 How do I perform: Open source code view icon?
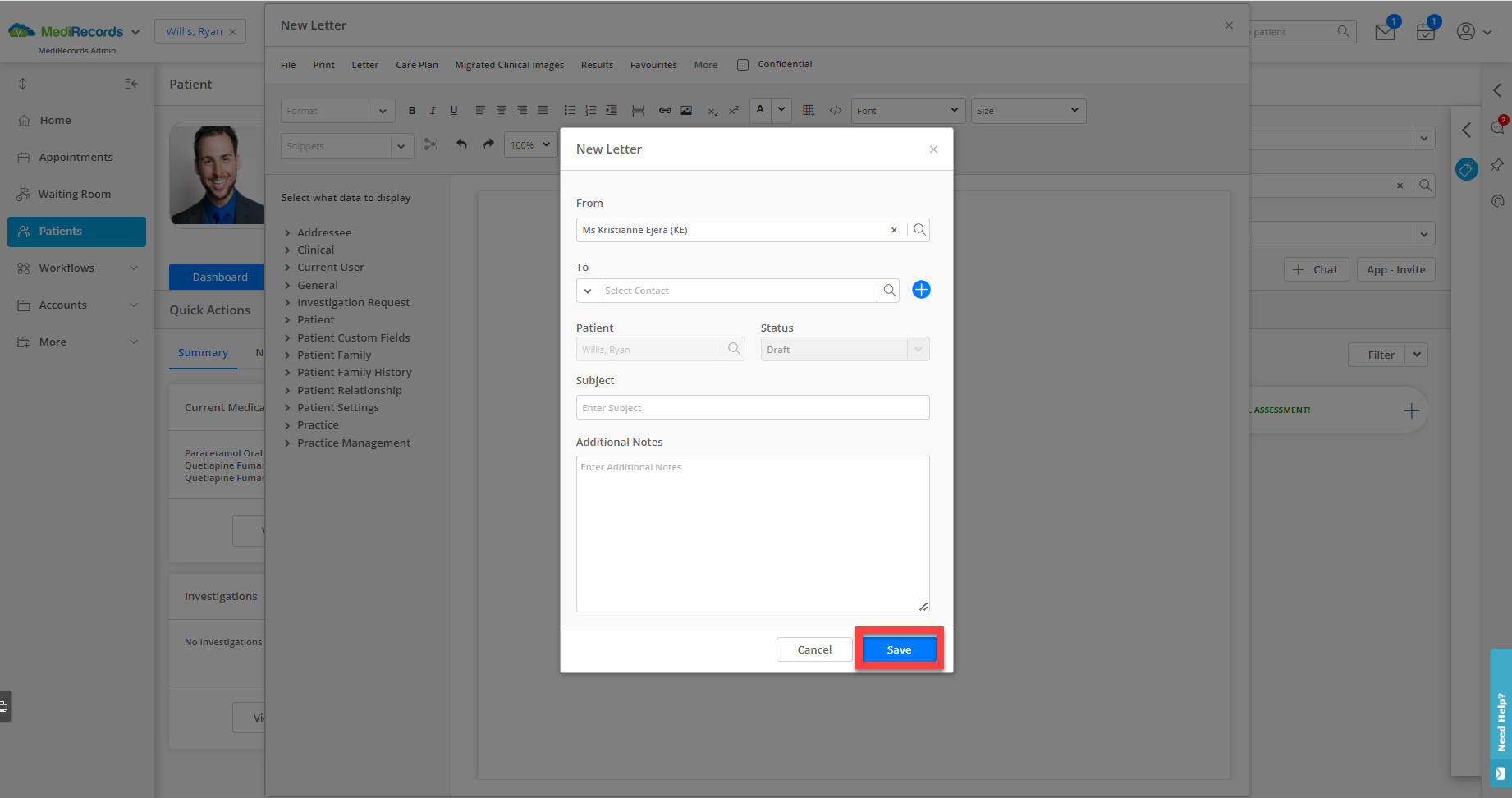pos(836,111)
